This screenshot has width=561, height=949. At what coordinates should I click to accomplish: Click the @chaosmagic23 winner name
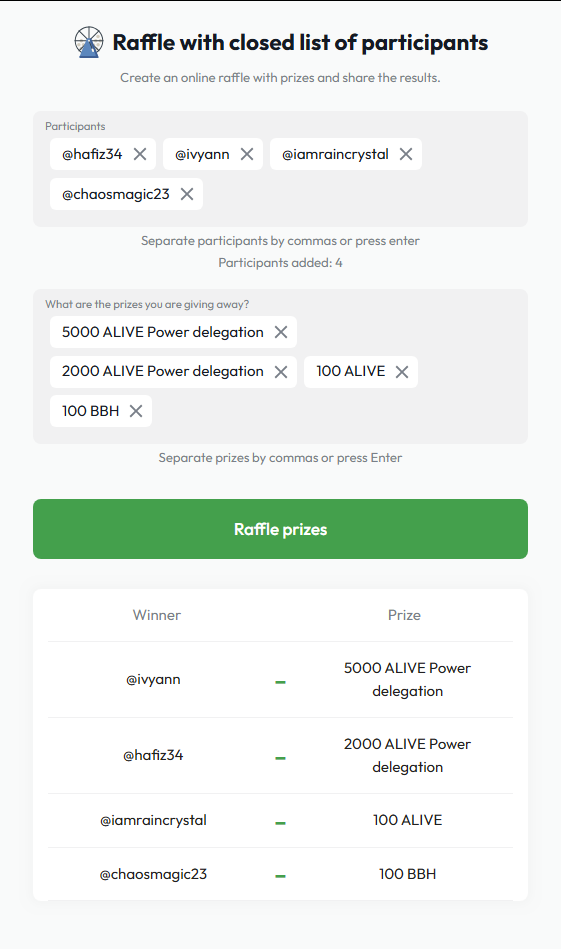153,875
